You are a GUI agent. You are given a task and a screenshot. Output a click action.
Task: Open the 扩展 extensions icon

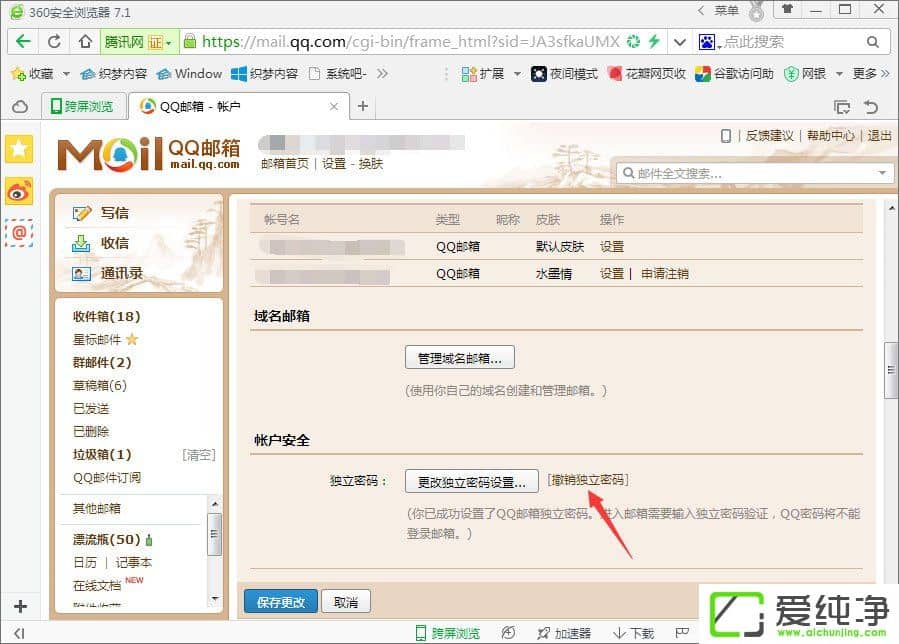coord(483,73)
